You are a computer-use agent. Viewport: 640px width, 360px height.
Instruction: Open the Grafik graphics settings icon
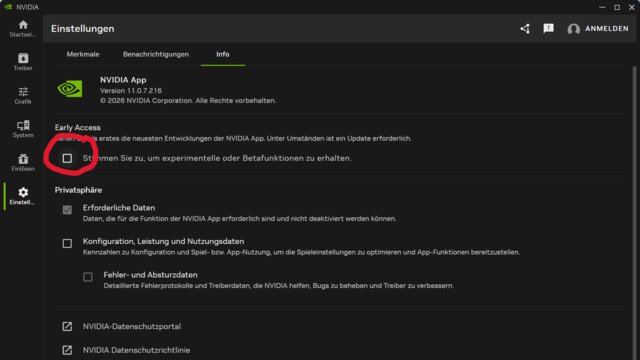click(x=23, y=91)
